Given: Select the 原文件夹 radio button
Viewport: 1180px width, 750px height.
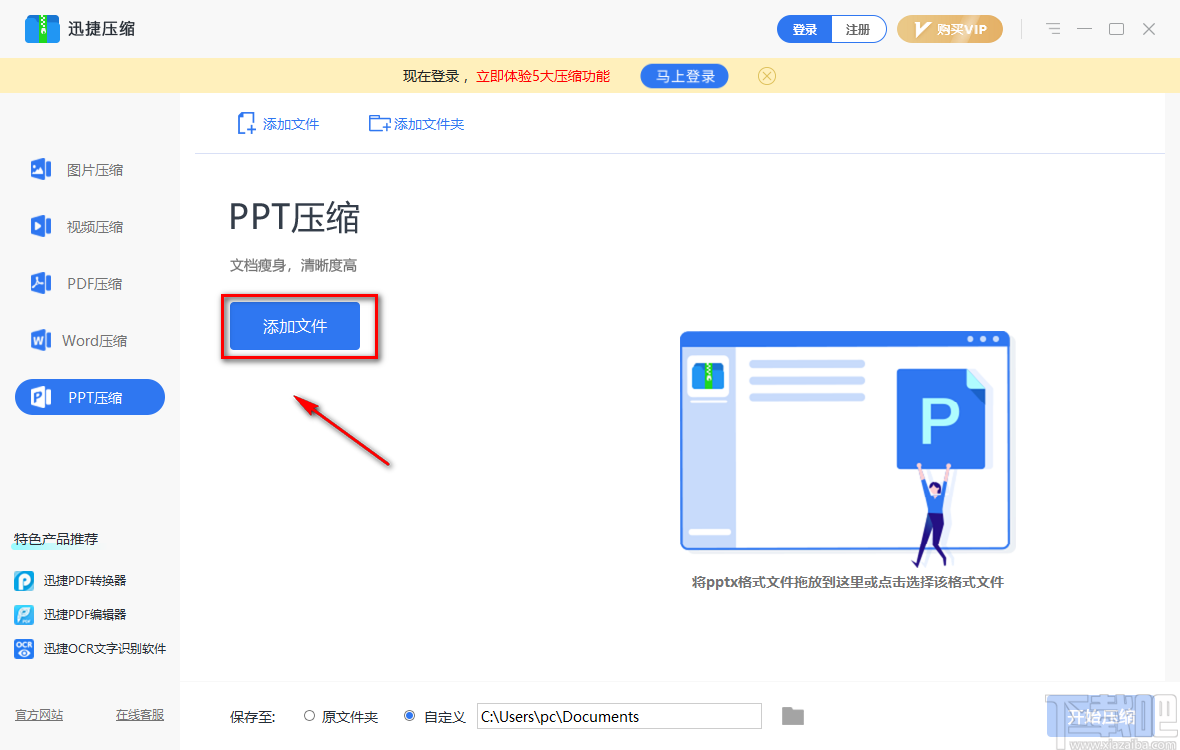Looking at the screenshot, I should click(x=309, y=715).
